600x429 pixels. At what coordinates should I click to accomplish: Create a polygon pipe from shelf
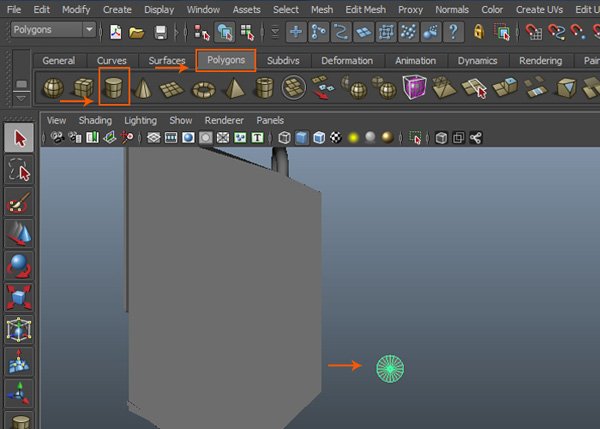tap(264, 87)
